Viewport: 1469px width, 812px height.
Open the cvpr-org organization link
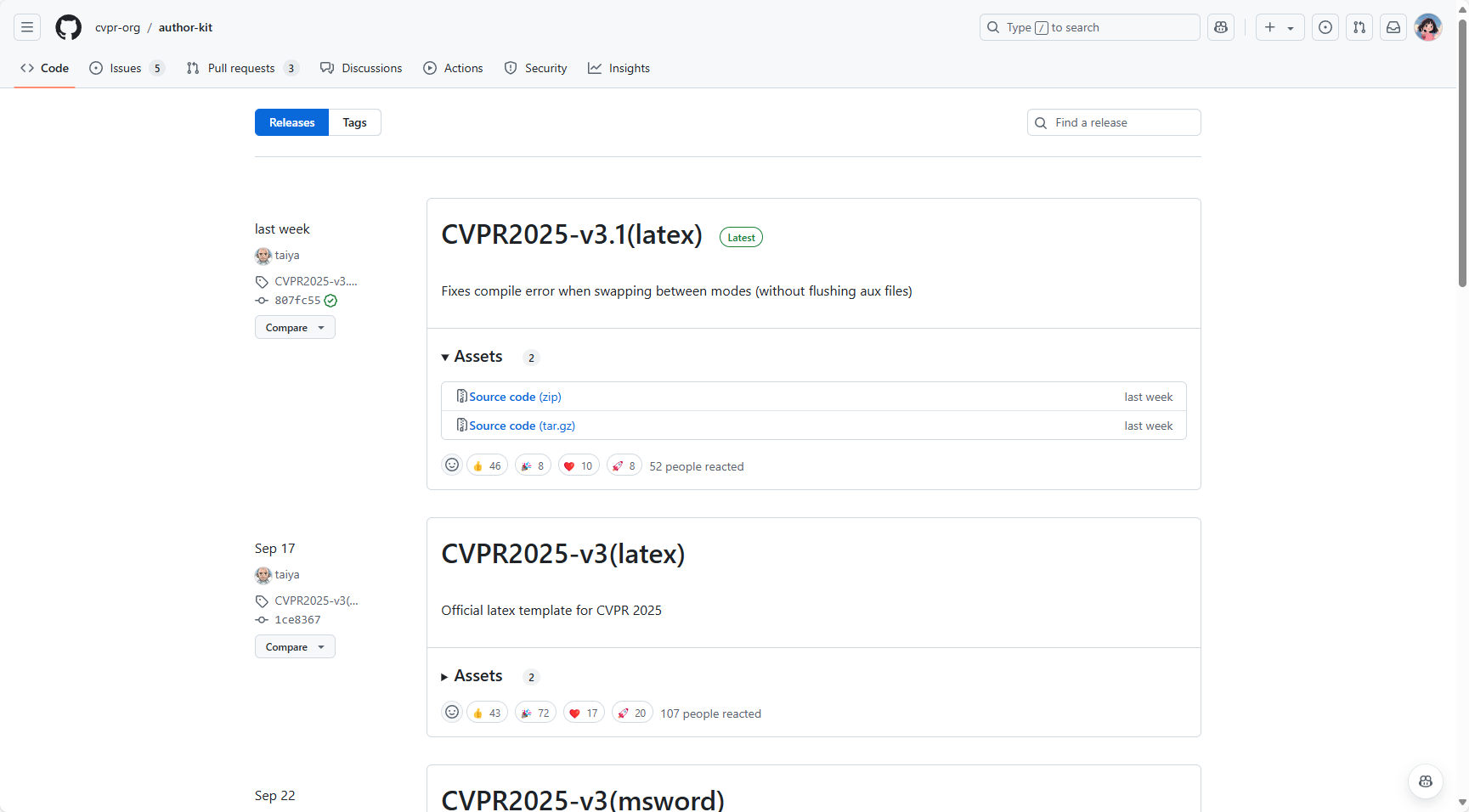click(117, 27)
